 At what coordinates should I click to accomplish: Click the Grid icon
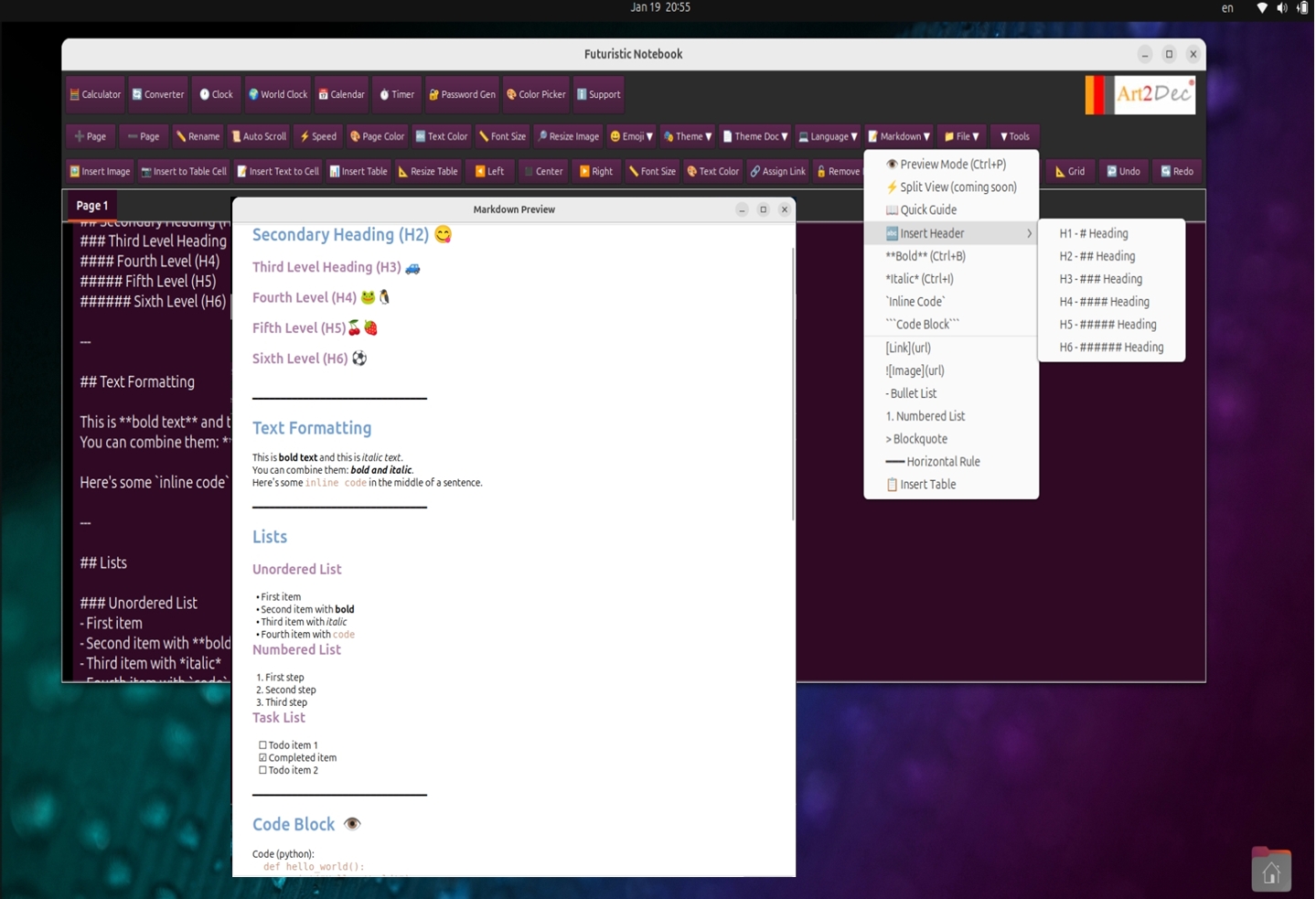(x=1069, y=171)
